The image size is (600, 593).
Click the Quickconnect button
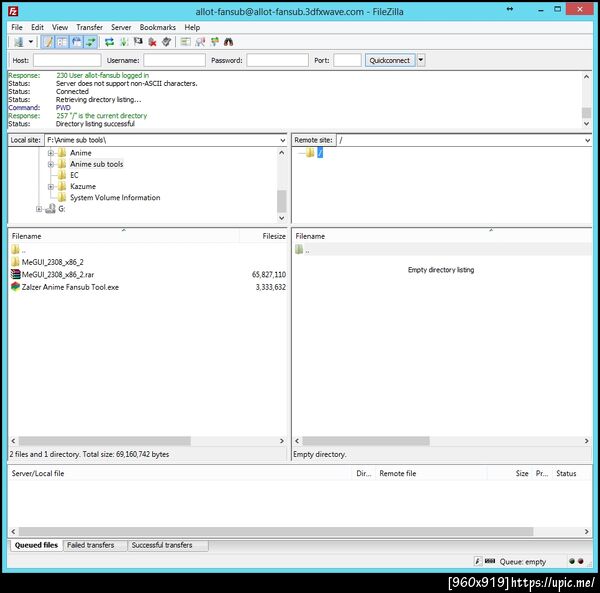coord(390,60)
